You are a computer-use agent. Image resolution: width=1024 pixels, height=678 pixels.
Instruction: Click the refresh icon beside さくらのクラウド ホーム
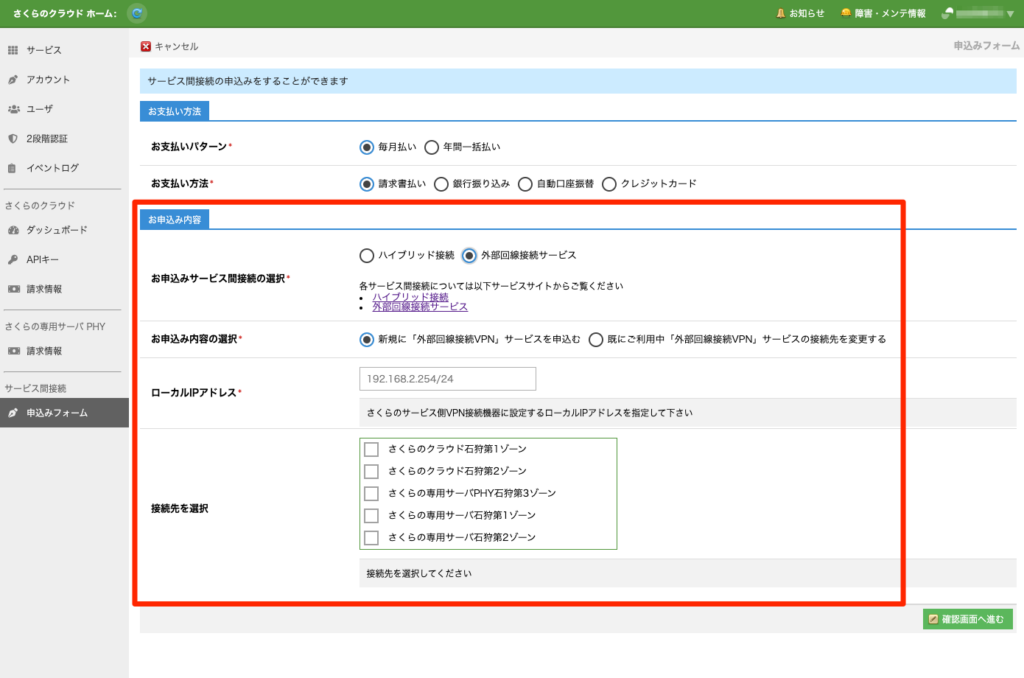tap(136, 13)
